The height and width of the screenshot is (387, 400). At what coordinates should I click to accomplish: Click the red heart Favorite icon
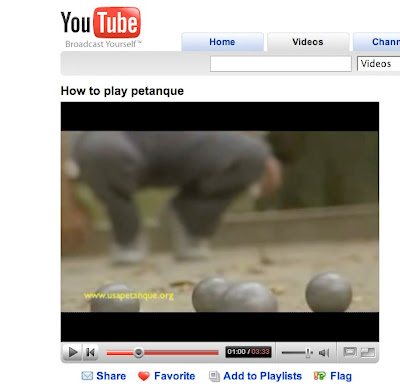pyautogui.click(x=144, y=376)
